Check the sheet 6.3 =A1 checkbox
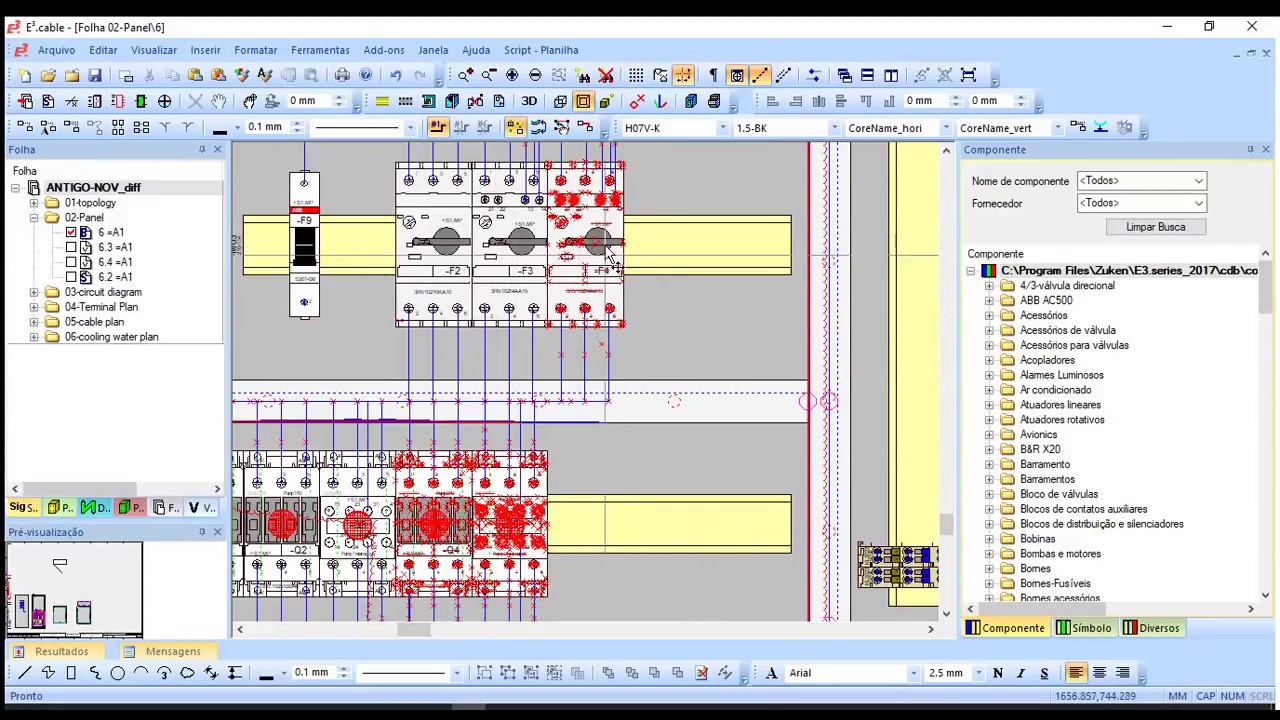The width and height of the screenshot is (1280, 720). [x=71, y=247]
